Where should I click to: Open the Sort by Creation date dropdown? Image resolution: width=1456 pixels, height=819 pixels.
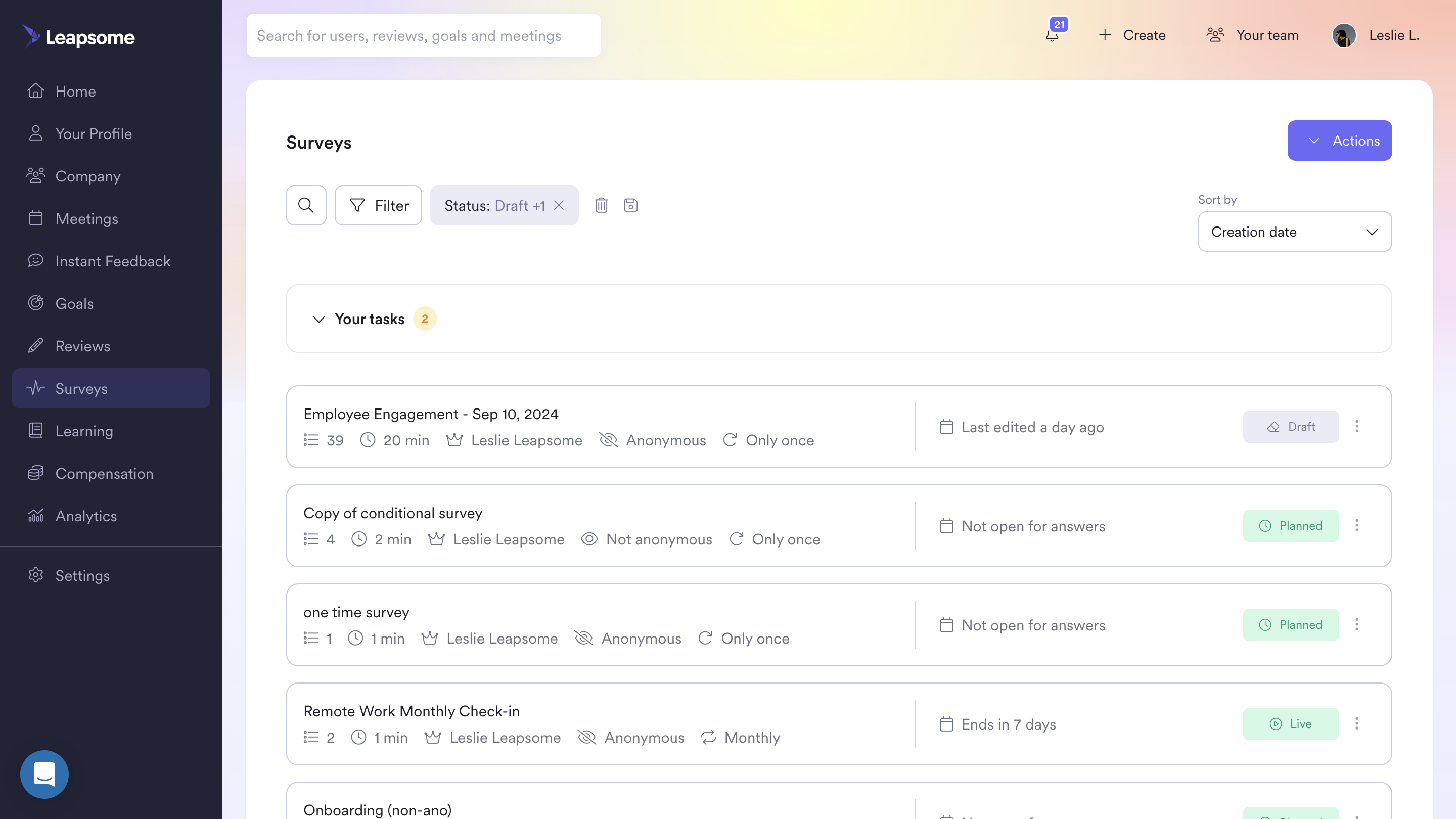point(1294,232)
